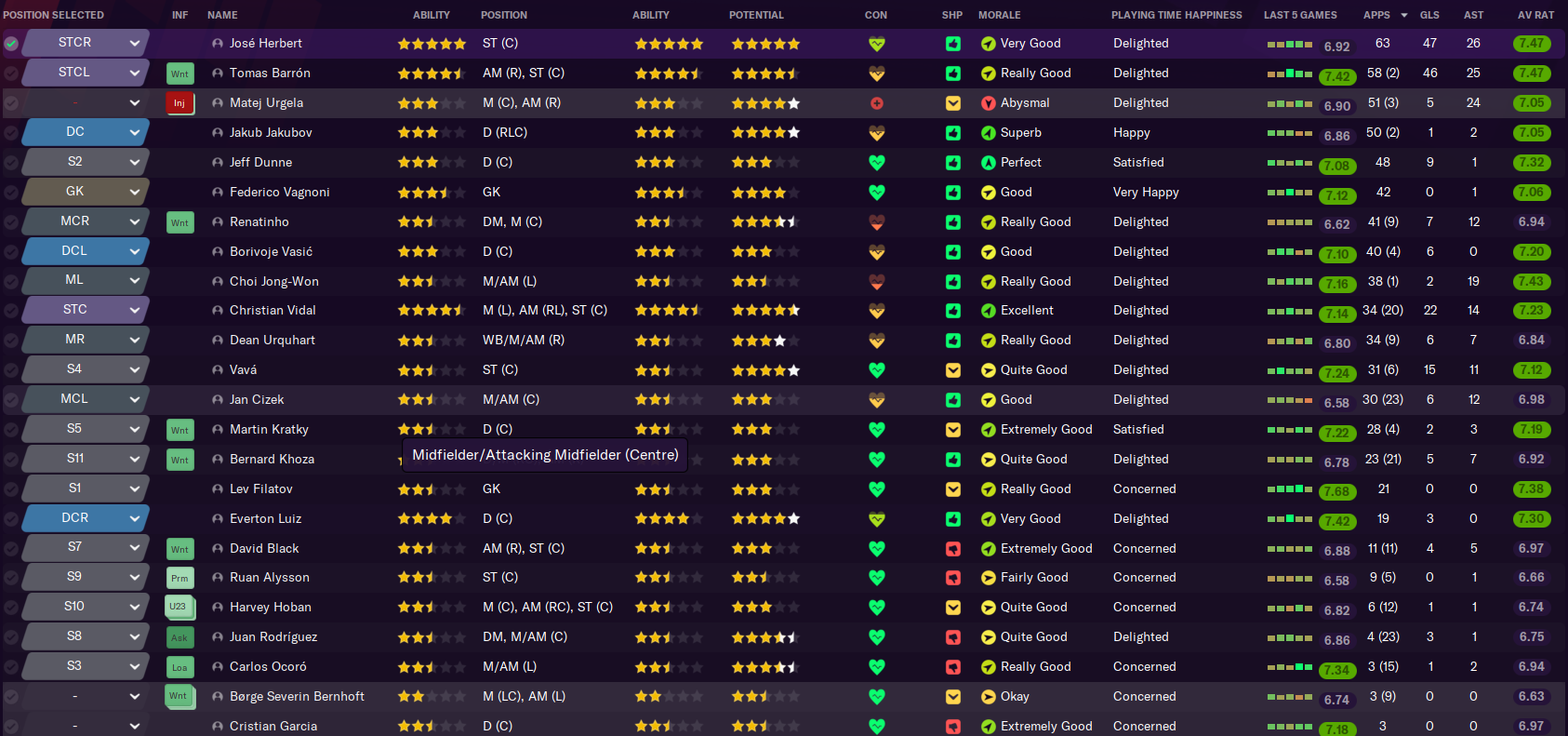Viewport: 1568px width, 736px height.
Task: Click the U23 badge beside Harvey Hoban
Action: tap(179, 607)
